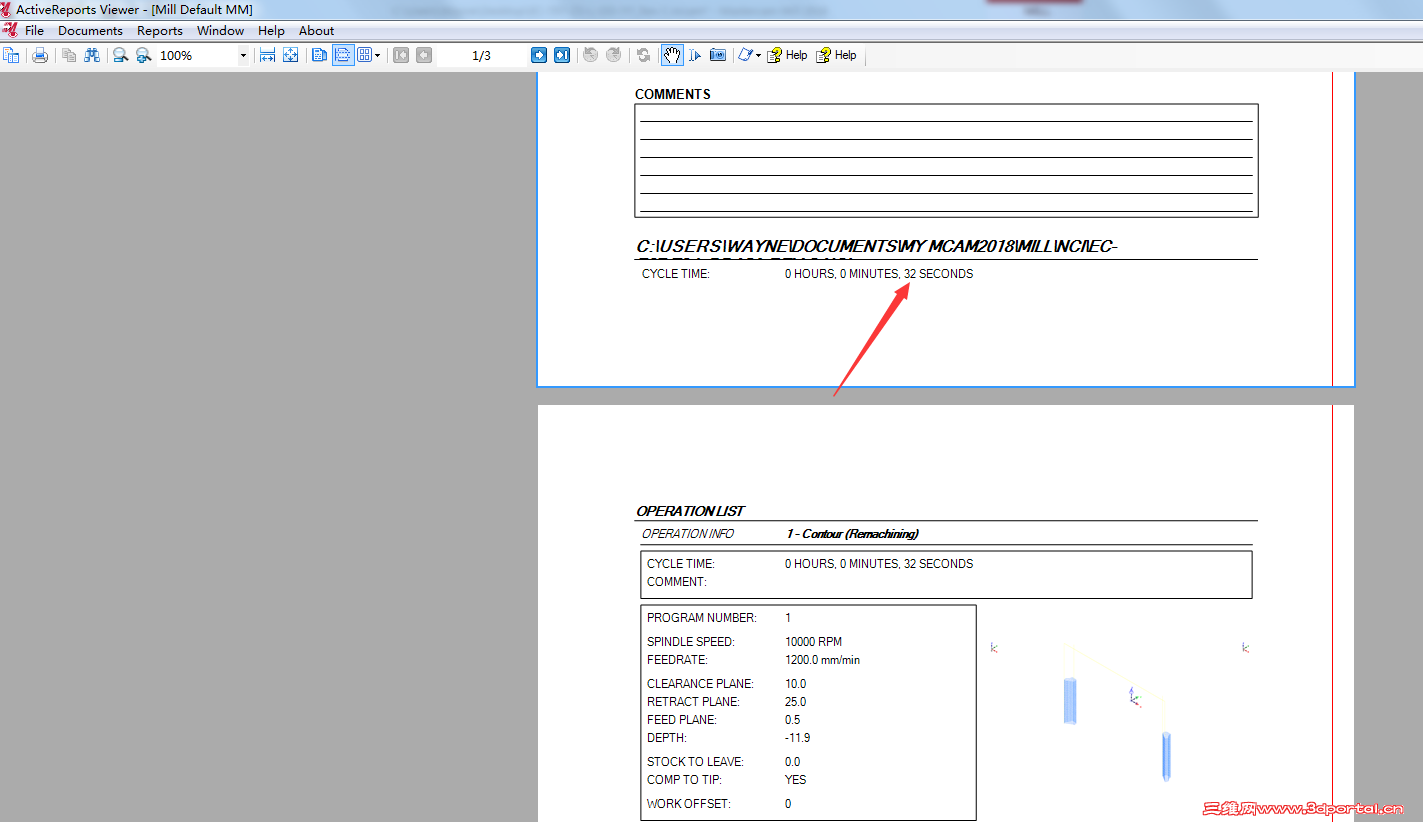This screenshot has width=1423, height=822.
Task: Click the Refresh icon
Action: (643, 55)
